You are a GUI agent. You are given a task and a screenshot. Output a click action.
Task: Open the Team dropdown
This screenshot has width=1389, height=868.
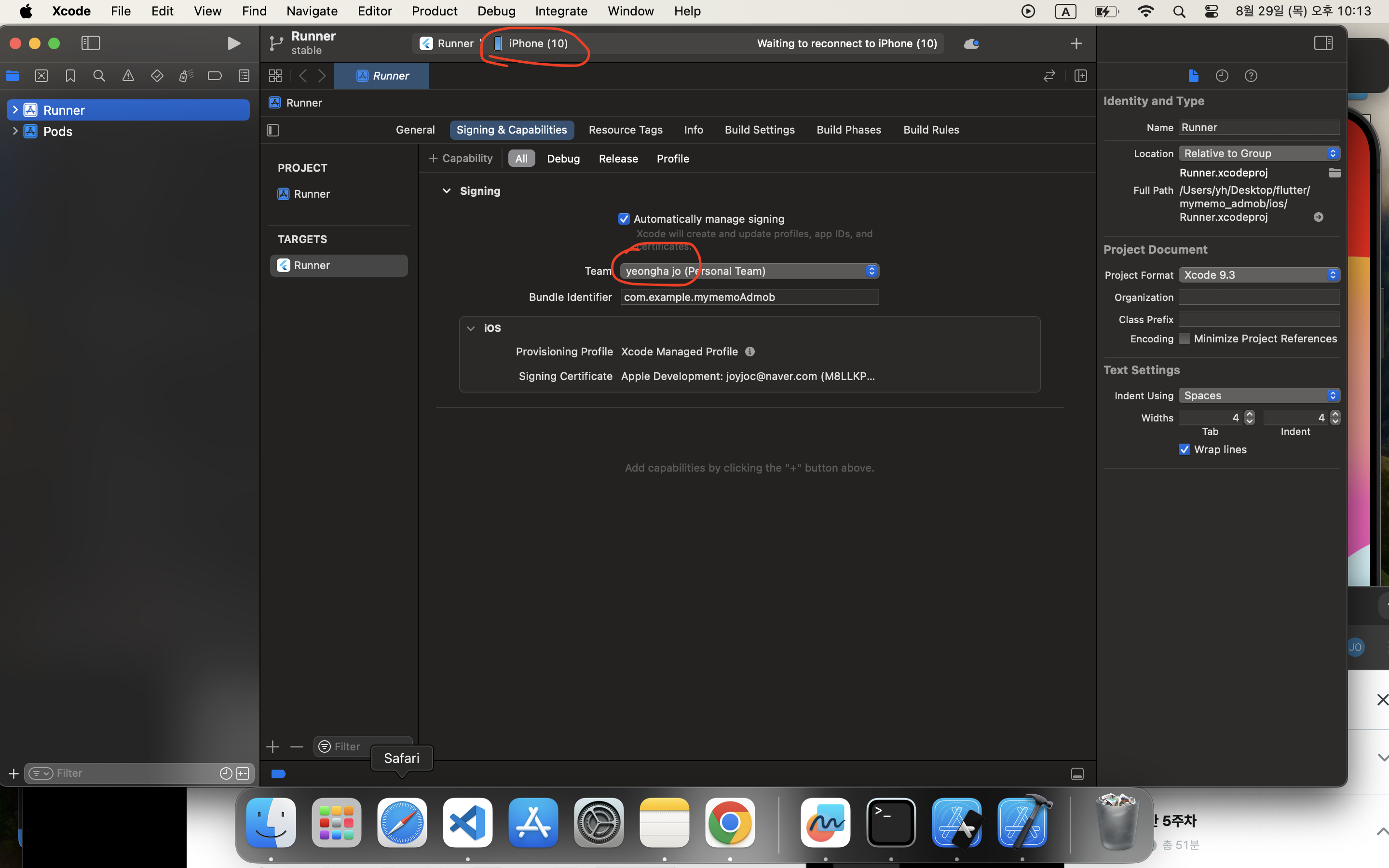pyautogui.click(x=749, y=271)
